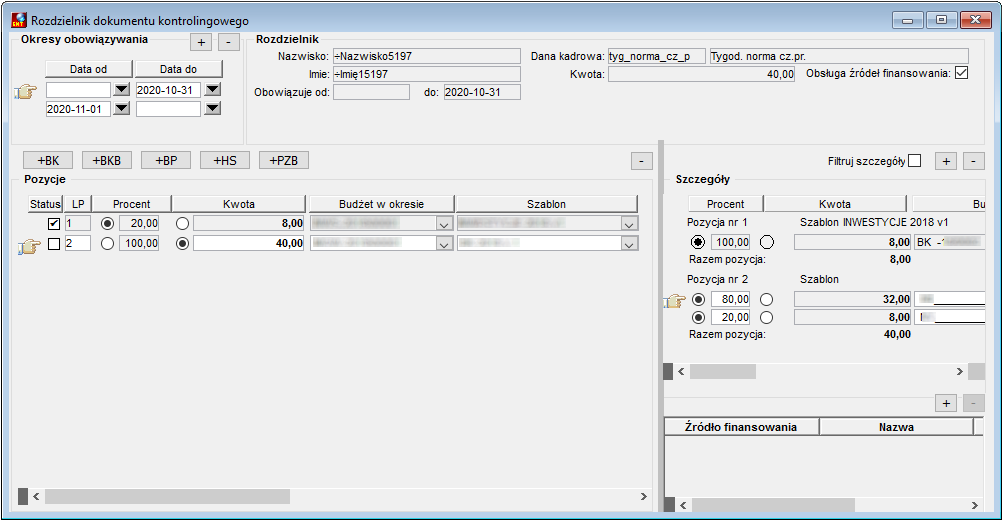Click the +PZB button
Image resolution: width=1002 pixels, height=520 pixels.
[x=284, y=160]
